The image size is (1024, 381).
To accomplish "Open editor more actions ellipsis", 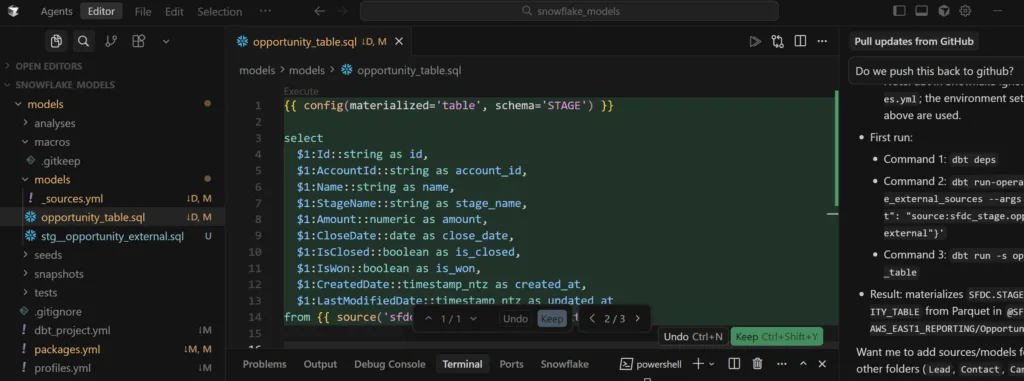I will 822,42.
